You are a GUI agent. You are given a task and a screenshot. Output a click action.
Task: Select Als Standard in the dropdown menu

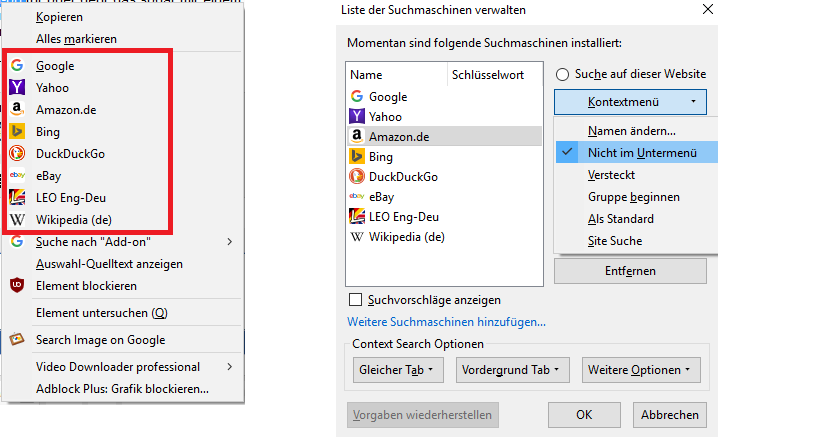[621, 219]
